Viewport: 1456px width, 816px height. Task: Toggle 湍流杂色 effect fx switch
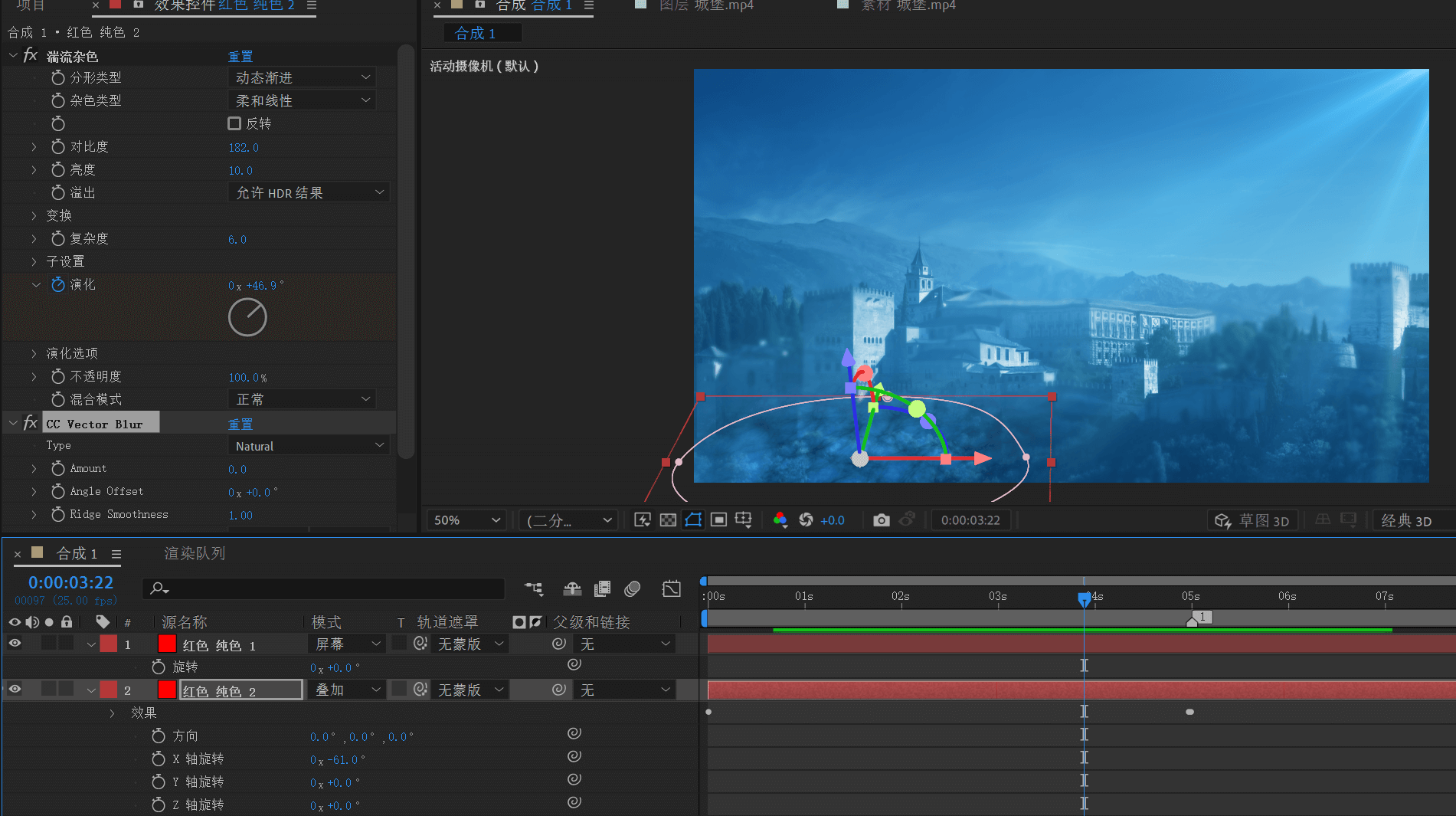(31, 56)
